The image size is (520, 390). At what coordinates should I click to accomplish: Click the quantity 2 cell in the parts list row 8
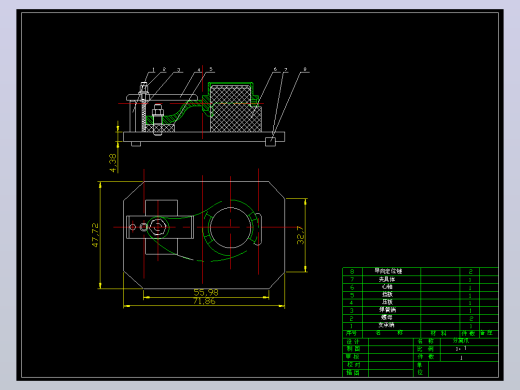click(470, 271)
